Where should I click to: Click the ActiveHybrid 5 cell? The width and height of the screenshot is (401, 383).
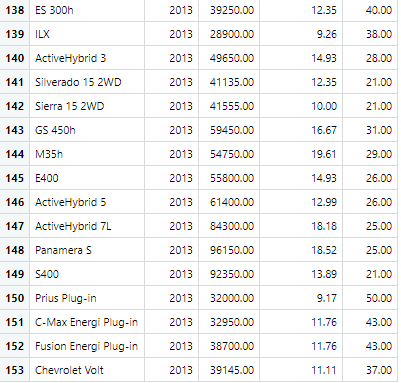[87, 202]
